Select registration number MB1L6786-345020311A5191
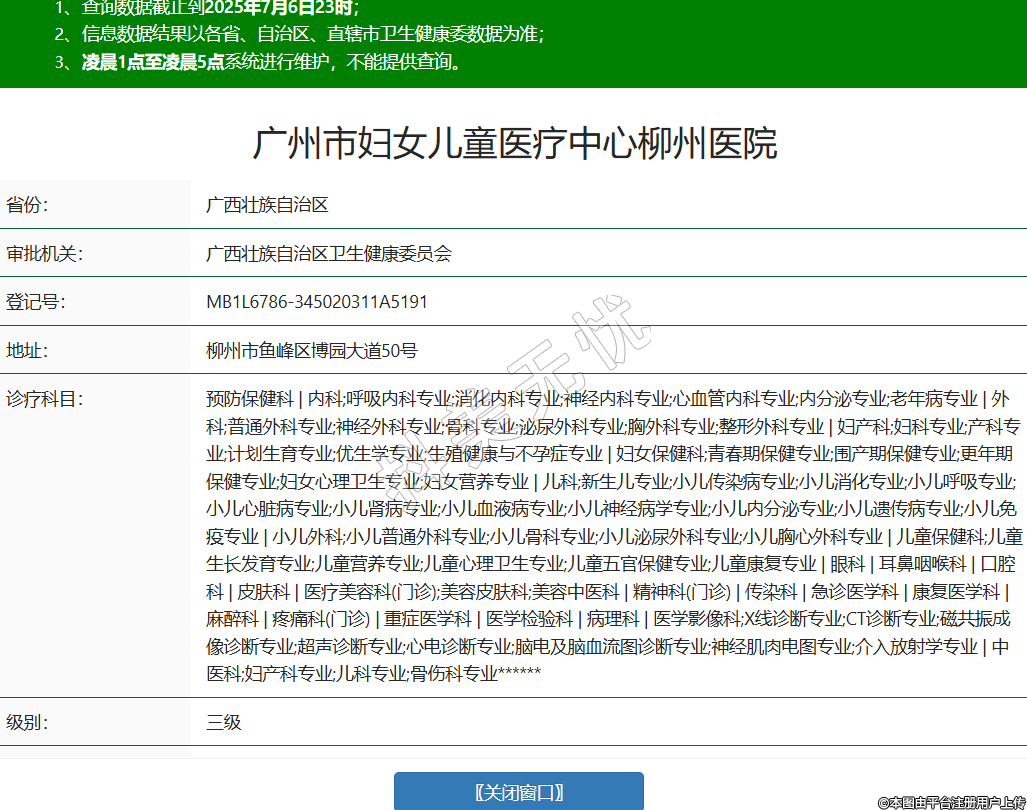1027x810 pixels. tap(317, 302)
